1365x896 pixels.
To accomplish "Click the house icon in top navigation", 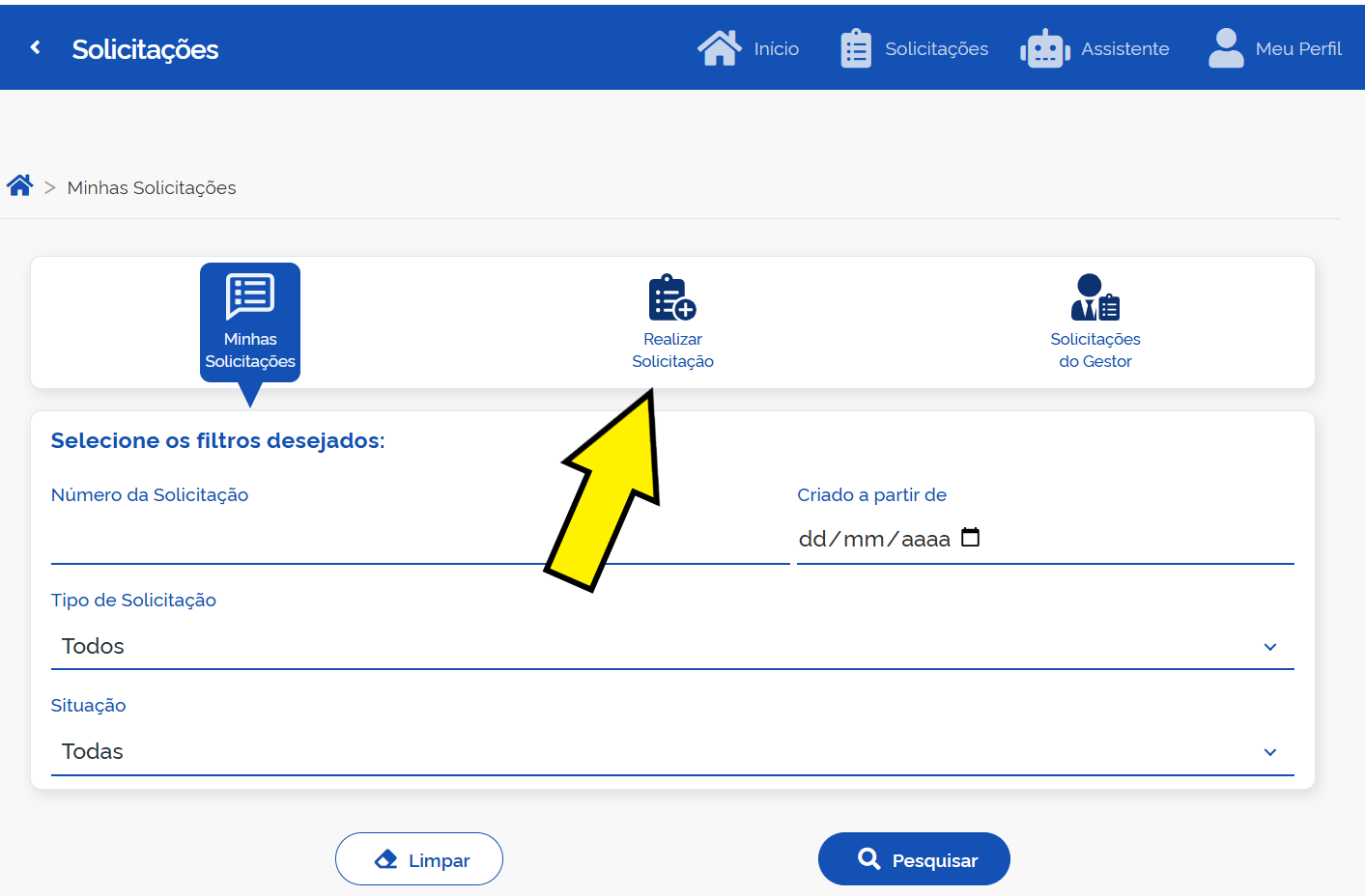I will point(719,48).
